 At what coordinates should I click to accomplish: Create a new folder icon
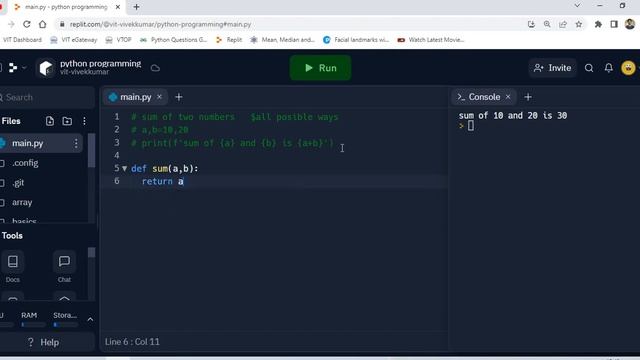pyautogui.click(x=67, y=121)
